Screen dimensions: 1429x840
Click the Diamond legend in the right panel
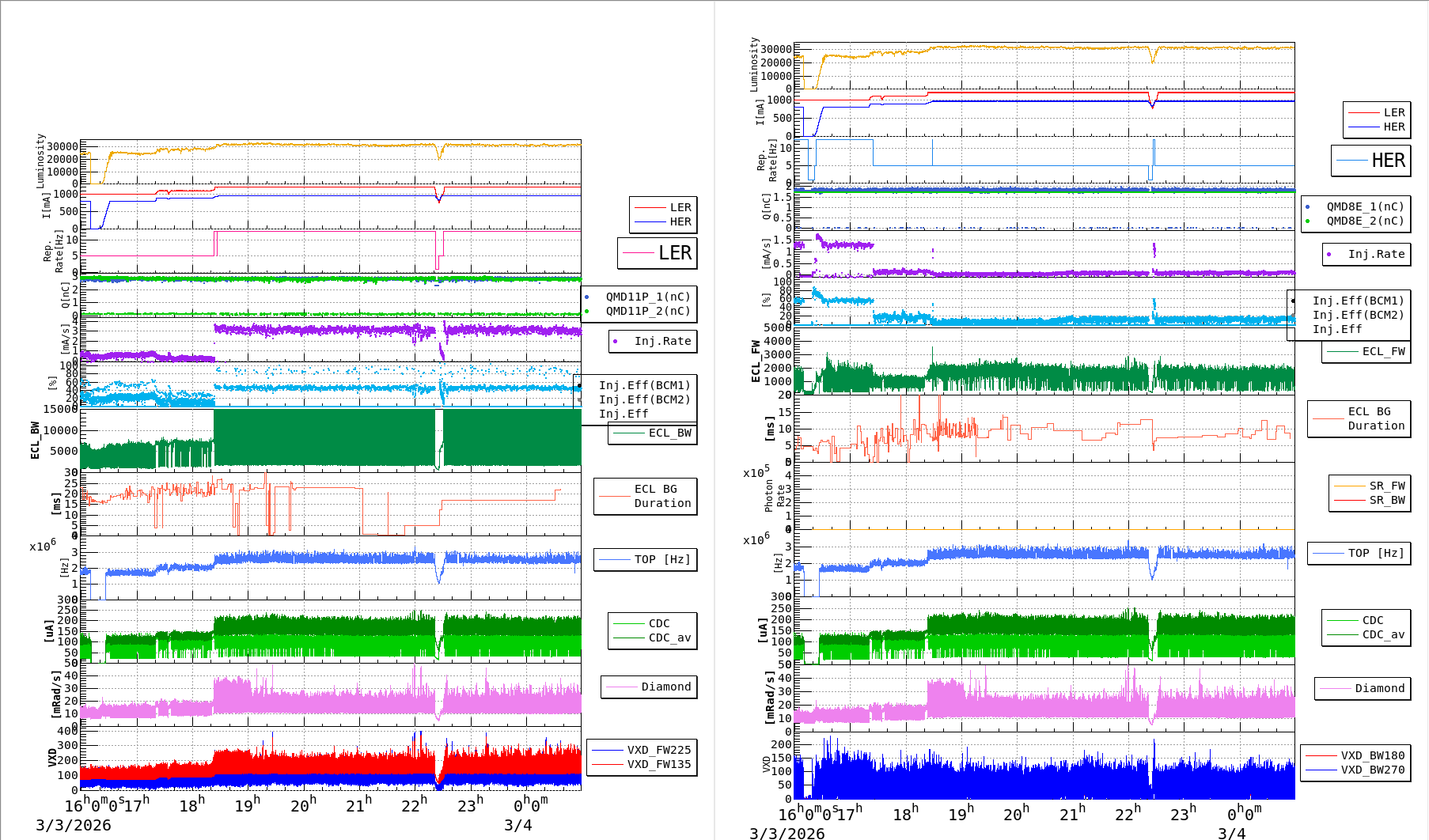click(1378, 688)
